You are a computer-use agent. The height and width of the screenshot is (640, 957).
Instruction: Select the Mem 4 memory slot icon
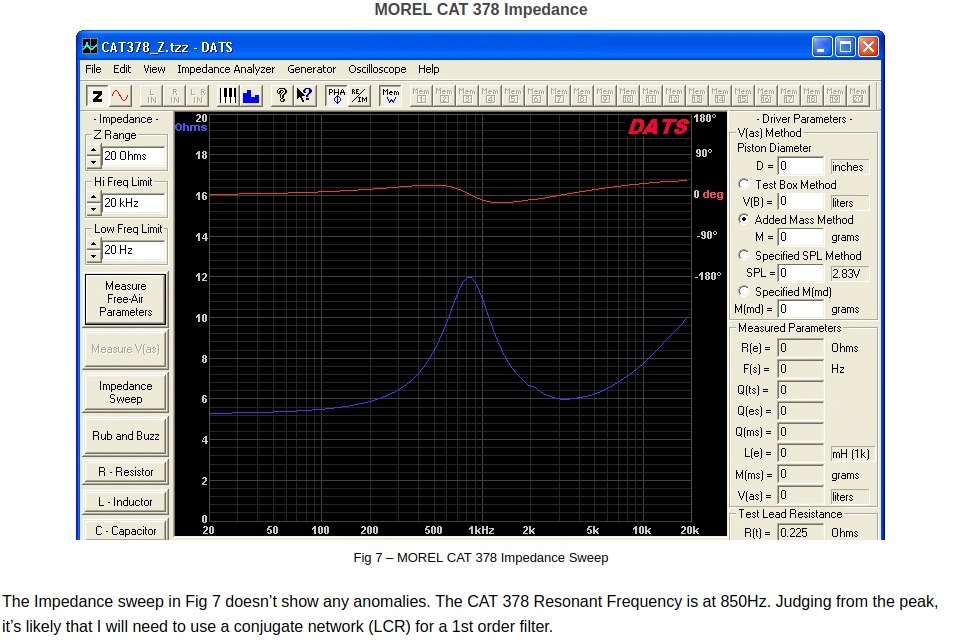(490, 96)
